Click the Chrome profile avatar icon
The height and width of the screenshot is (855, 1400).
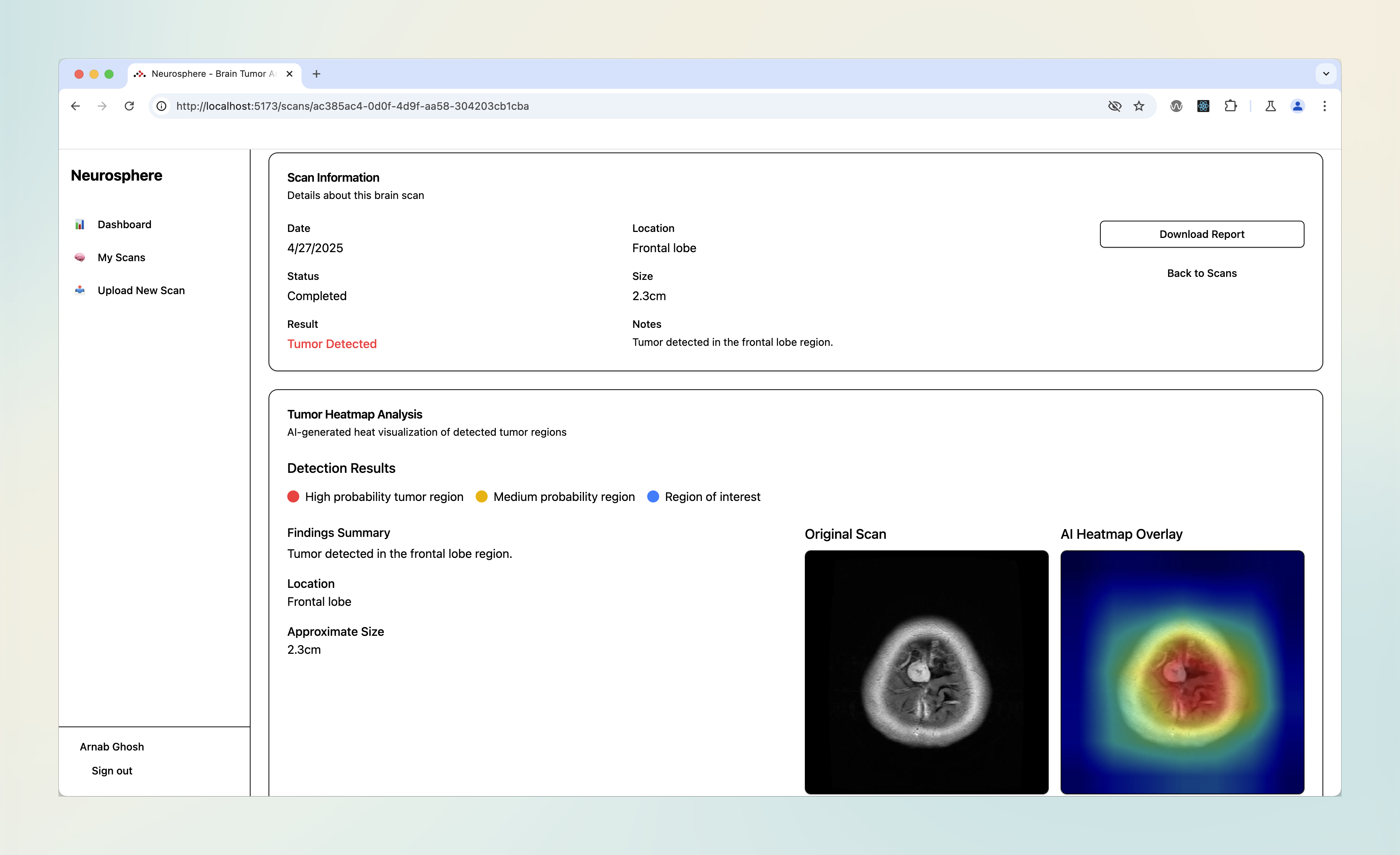click(x=1297, y=106)
